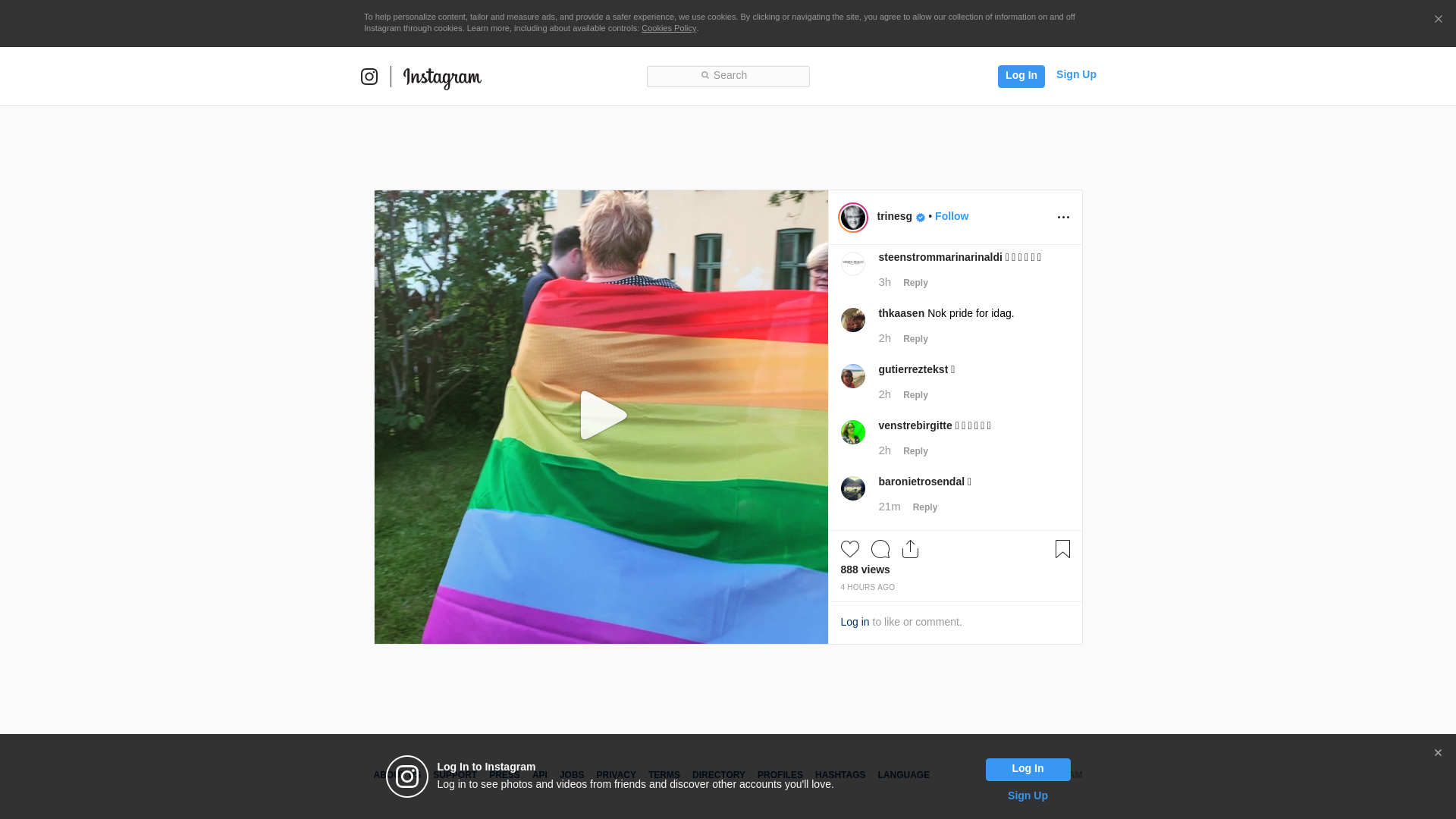Viewport: 1456px width, 819px height.
Task: Open the Cookies Policy link
Action: click(x=668, y=28)
